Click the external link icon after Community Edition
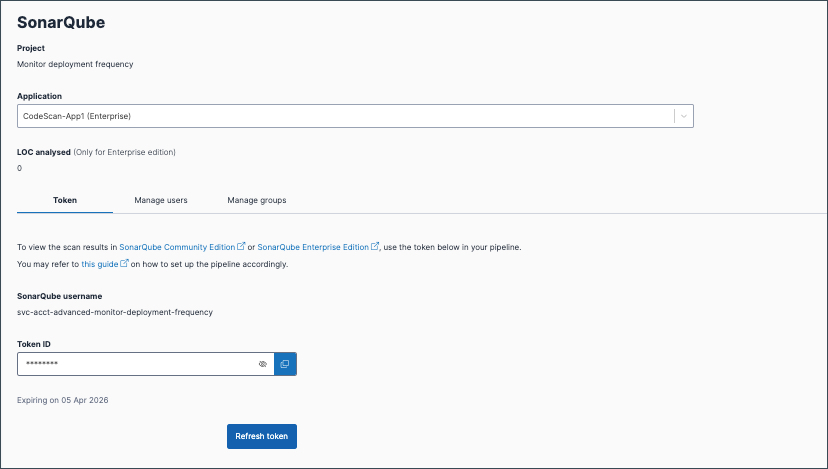828x469 pixels. tap(241, 246)
